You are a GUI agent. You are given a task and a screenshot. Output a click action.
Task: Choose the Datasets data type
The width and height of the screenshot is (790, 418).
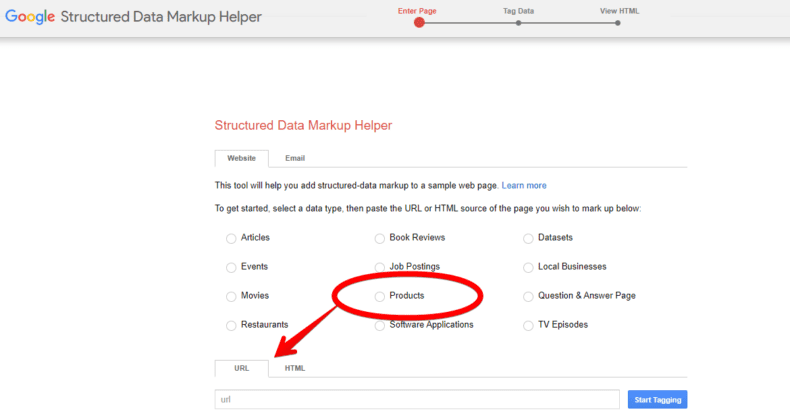coord(528,238)
